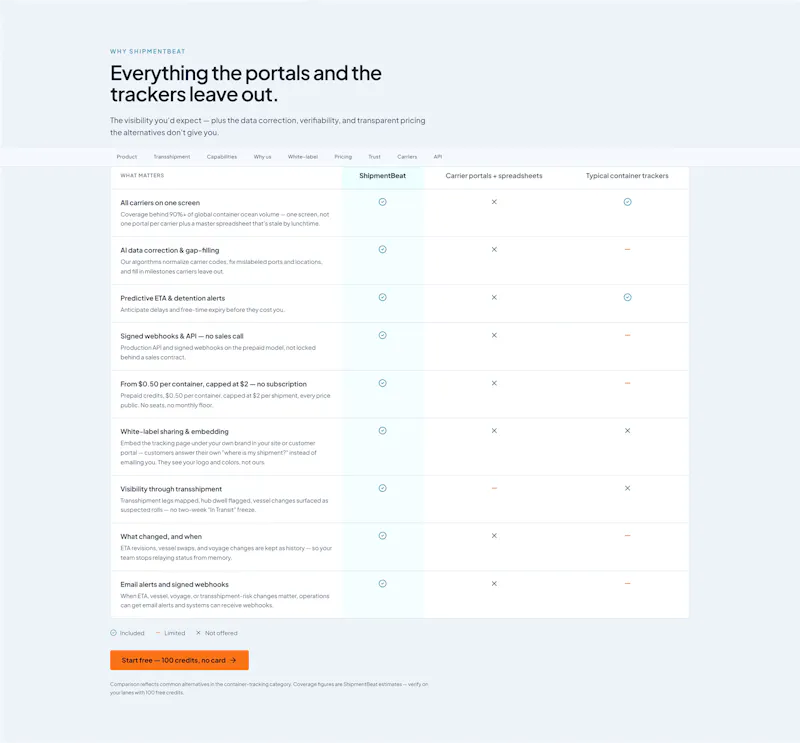Click container trackers check for Predictive ETA row
Screen dimensions: 800x743
point(628,298)
